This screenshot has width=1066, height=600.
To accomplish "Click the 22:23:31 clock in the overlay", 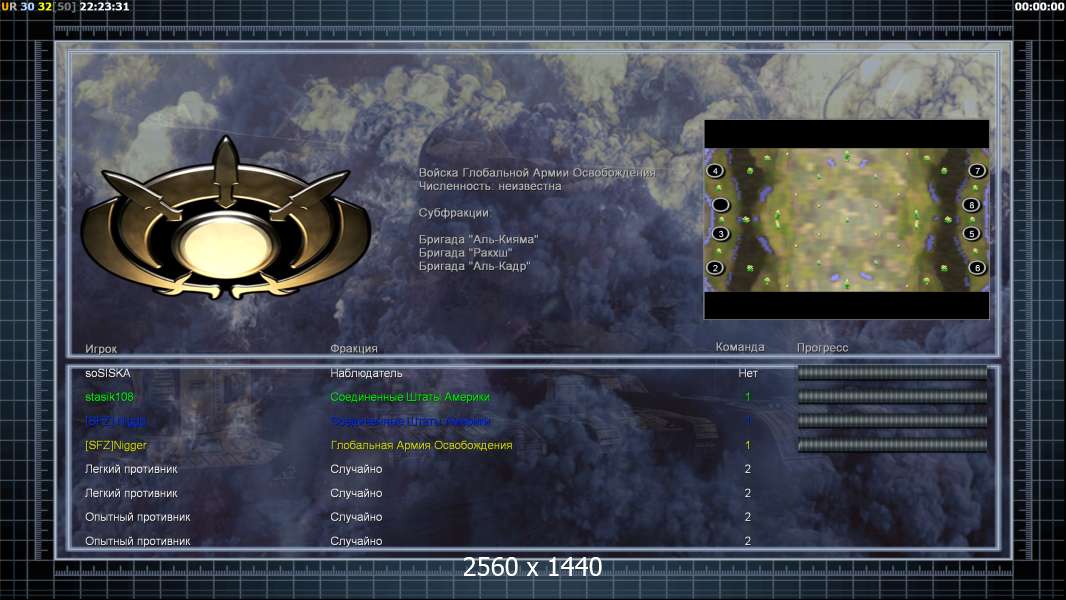I will coord(104,6).
